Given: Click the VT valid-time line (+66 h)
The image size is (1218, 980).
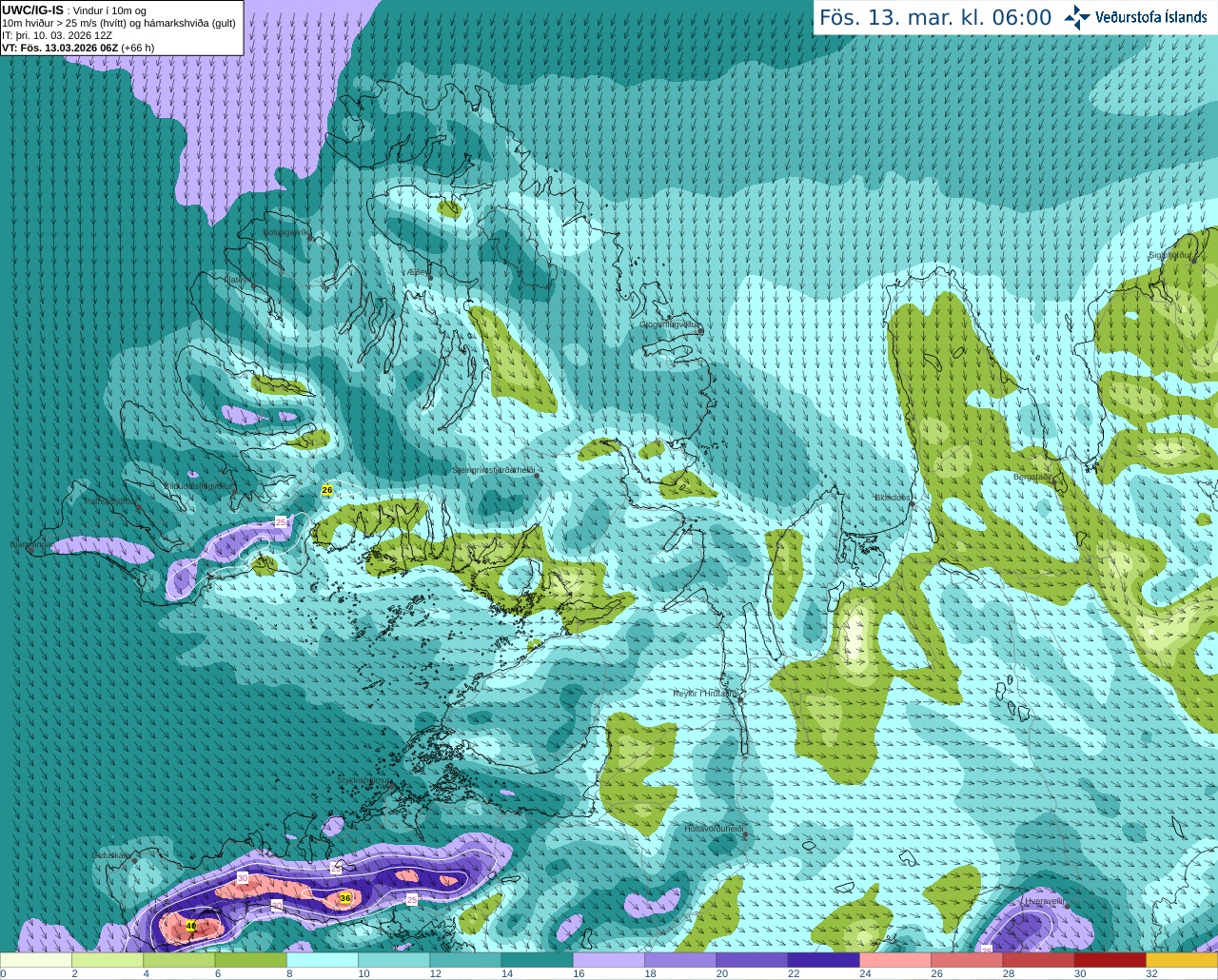Looking at the screenshot, I should [x=79, y=48].
